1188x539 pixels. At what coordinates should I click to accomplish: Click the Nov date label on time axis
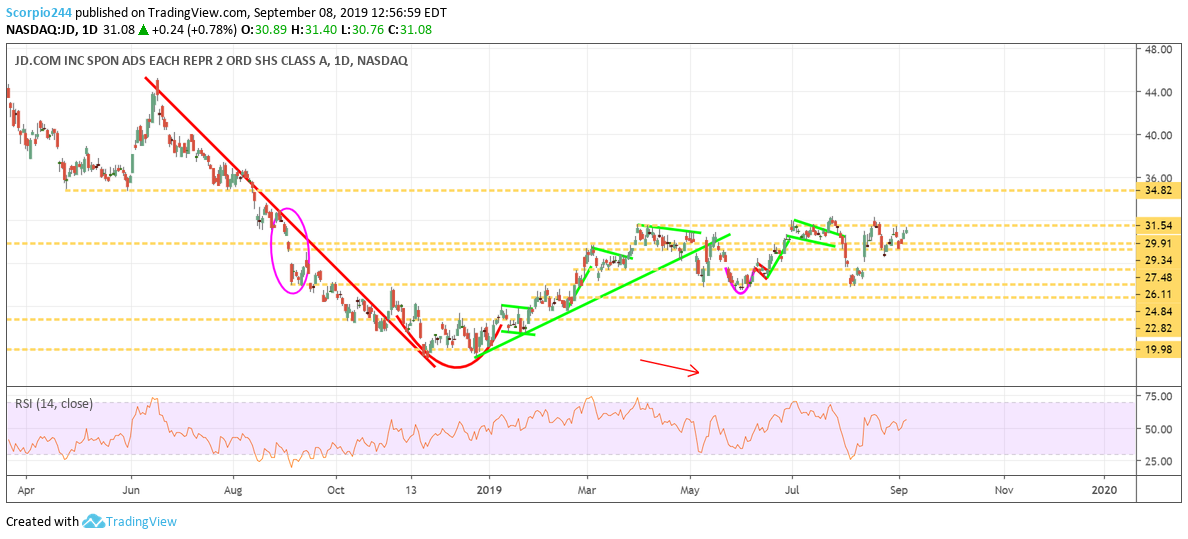[x=1003, y=490]
